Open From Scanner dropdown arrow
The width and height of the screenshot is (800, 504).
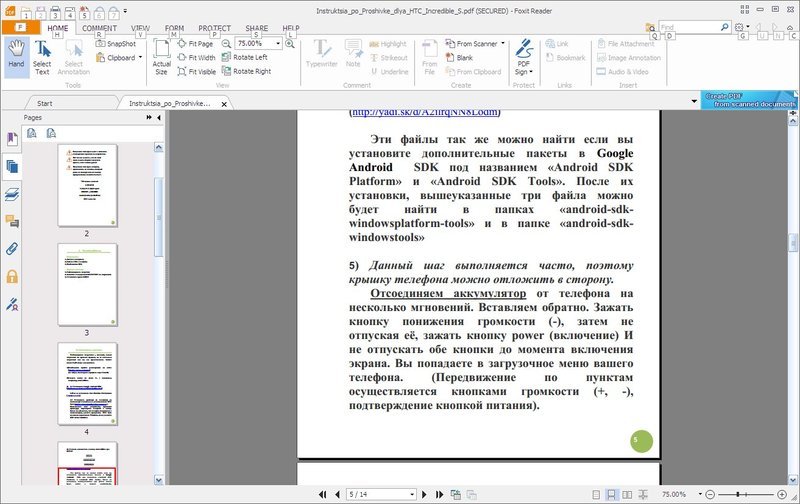503,44
